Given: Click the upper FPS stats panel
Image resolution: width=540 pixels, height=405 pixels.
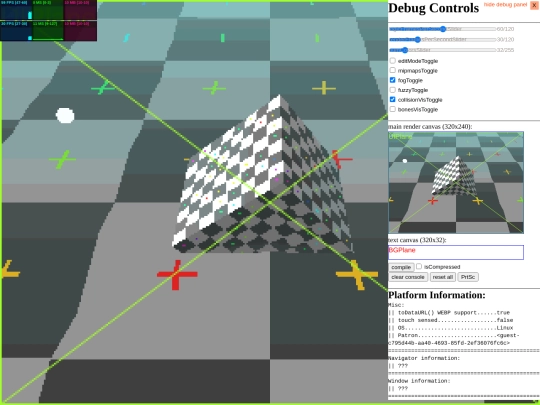Looking at the screenshot, I should click(x=16, y=10).
